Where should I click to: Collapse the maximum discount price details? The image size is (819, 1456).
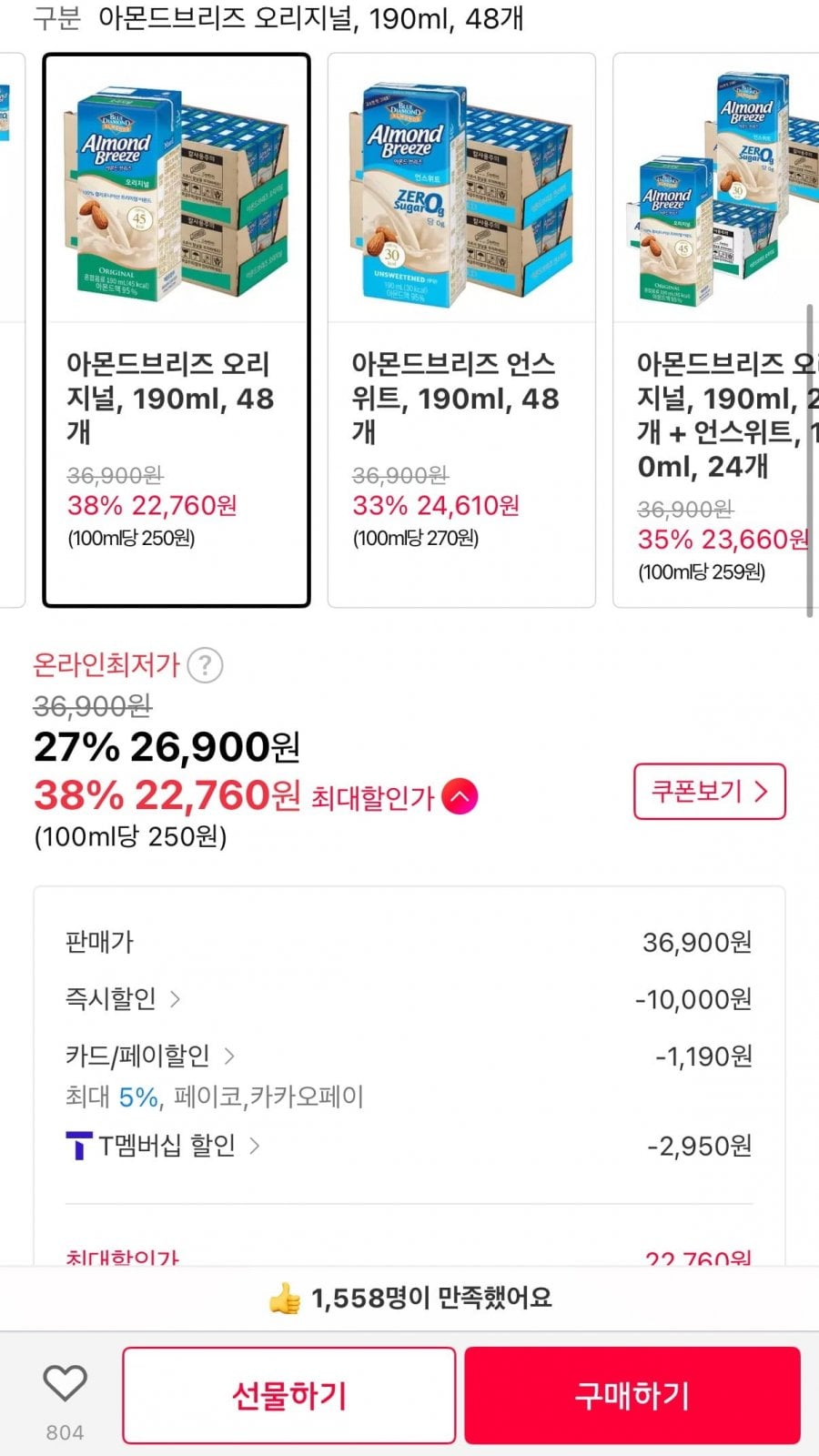click(460, 797)
